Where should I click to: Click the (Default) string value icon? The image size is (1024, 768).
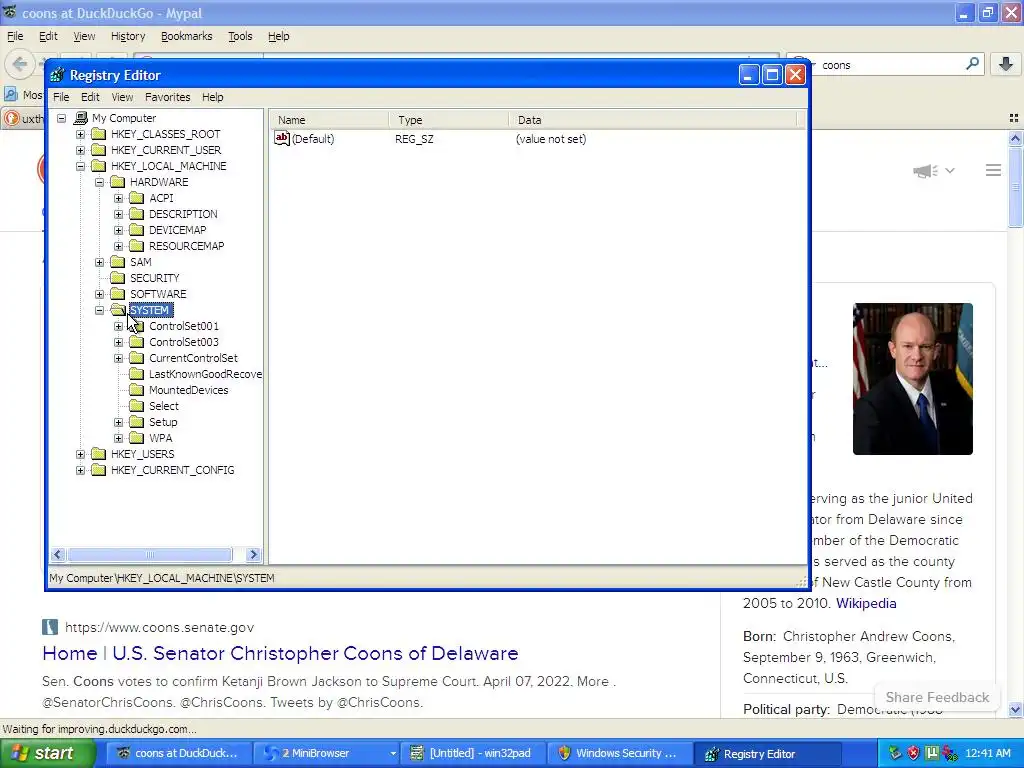point(281,138)
